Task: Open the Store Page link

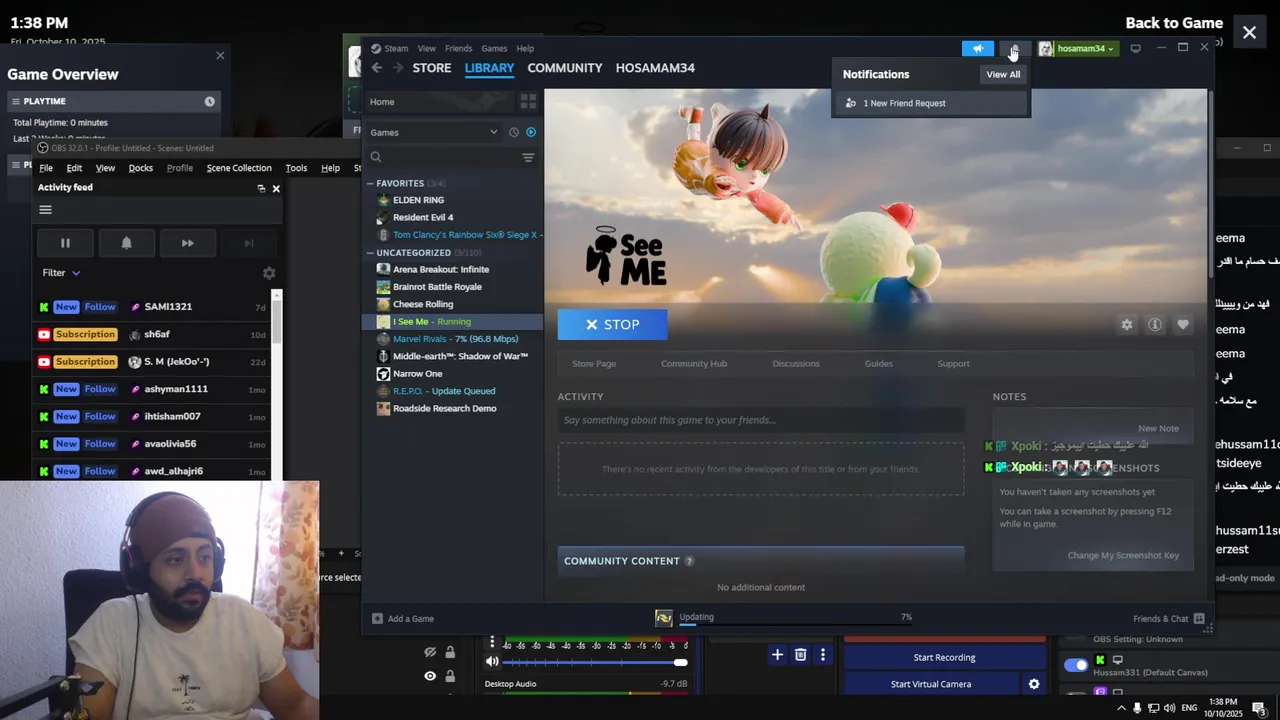Action: 594,364
